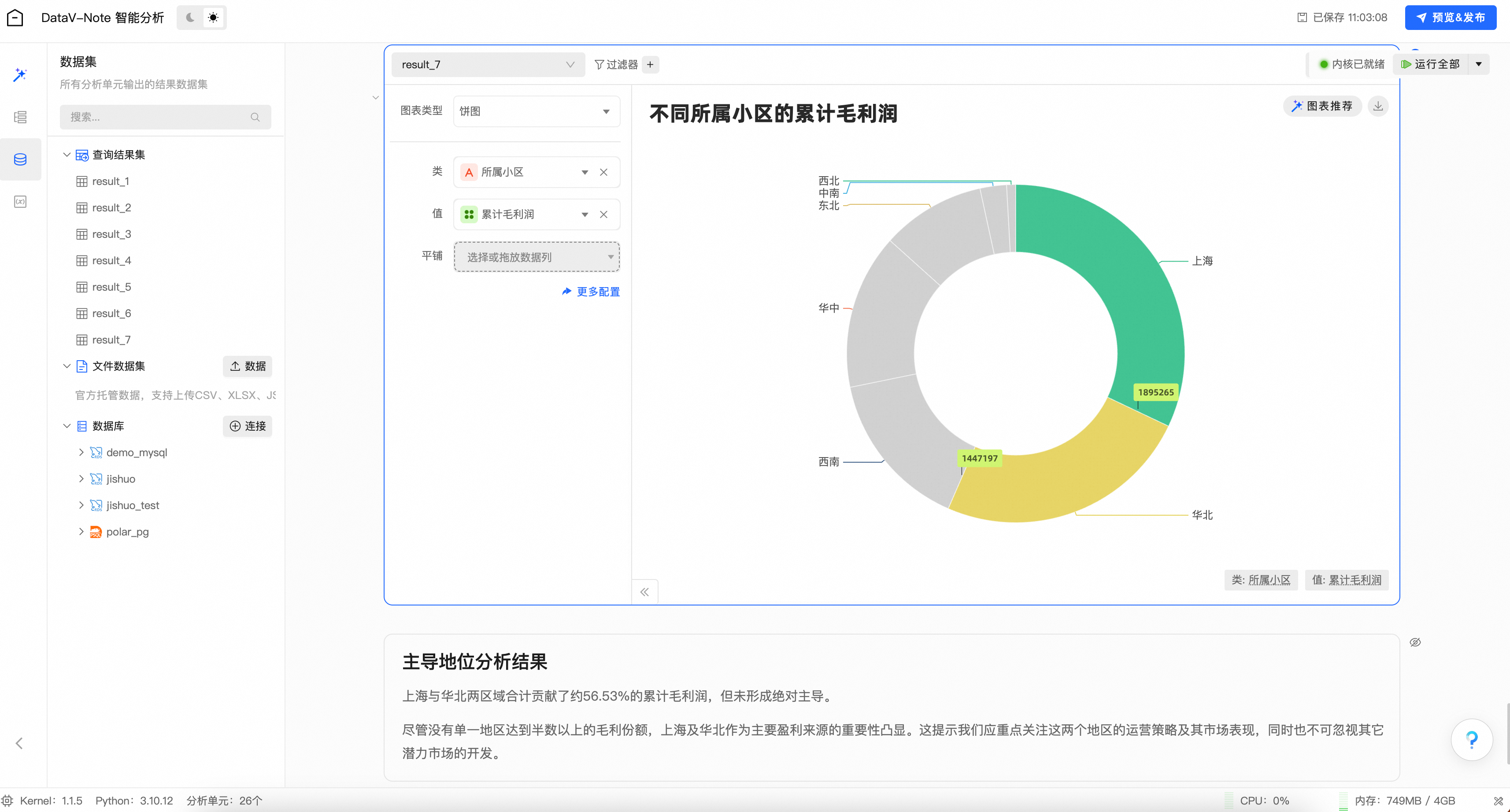Screen dimensions: 1510x812
Task: Open the outline list sidebar icon
Action: pos(21,117)
